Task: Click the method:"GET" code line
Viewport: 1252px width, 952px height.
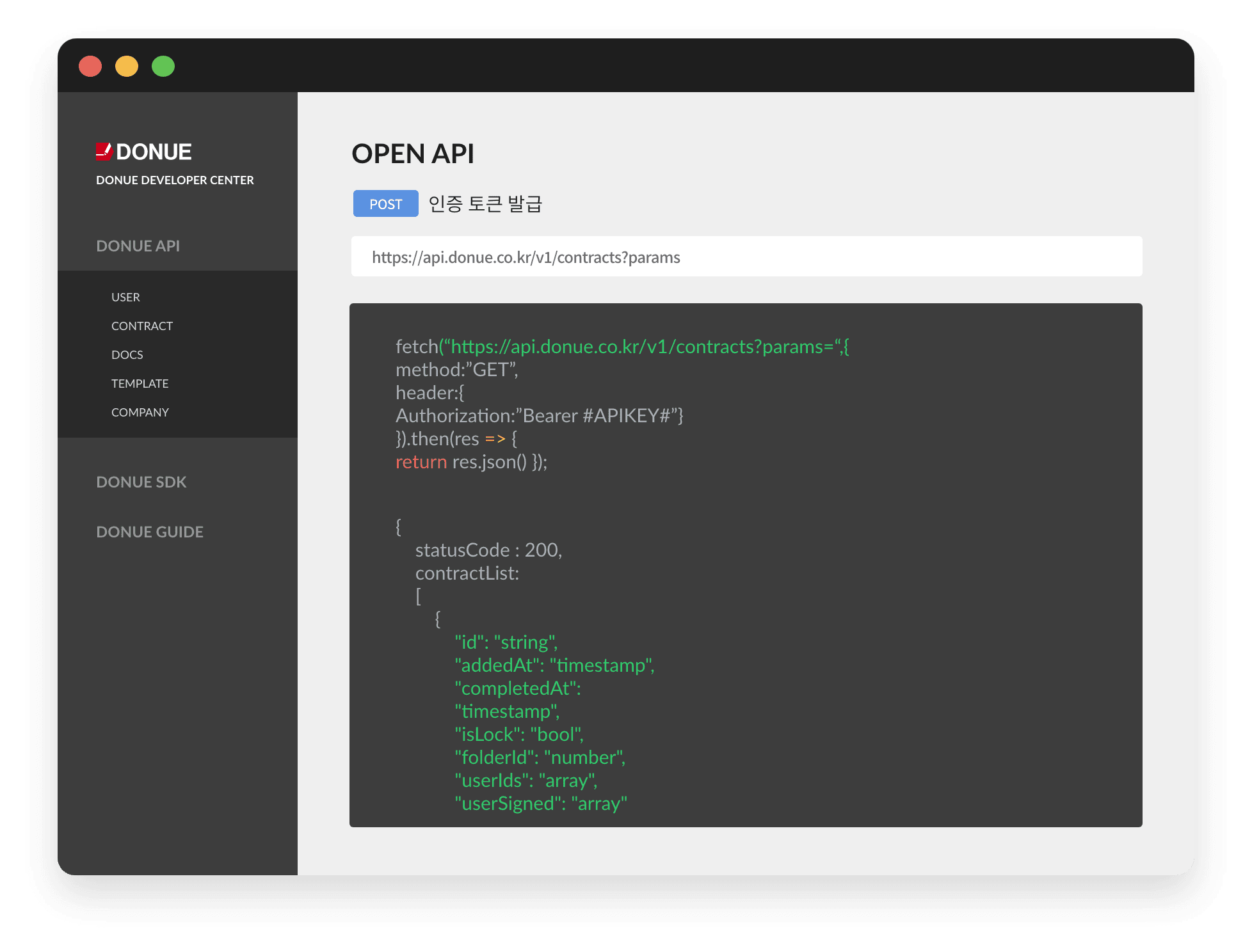Action: point(457,370)
